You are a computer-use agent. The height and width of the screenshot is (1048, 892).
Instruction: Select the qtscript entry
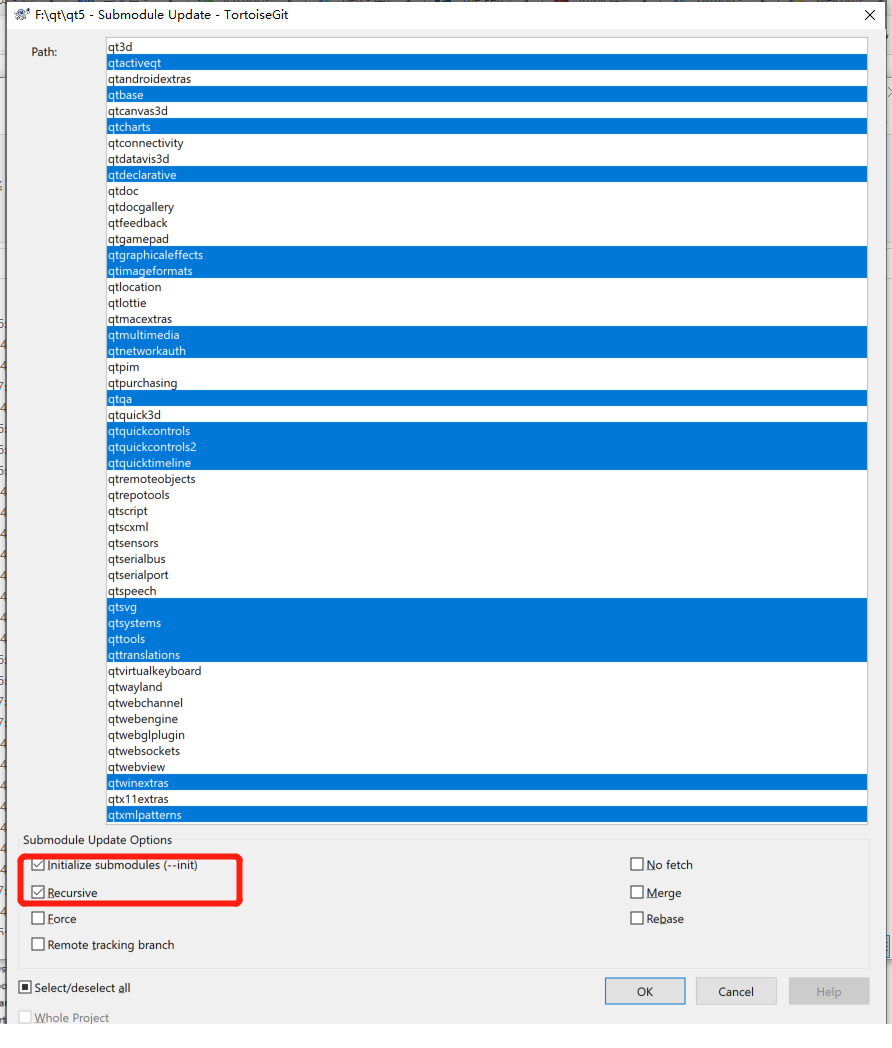point(486,511)
